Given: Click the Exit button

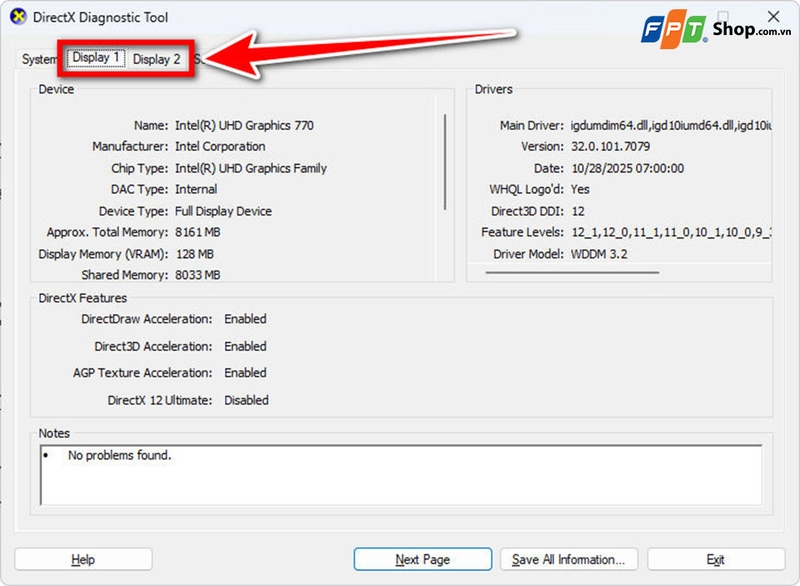Looking at the screenshot, I should (x=715, y=559).
